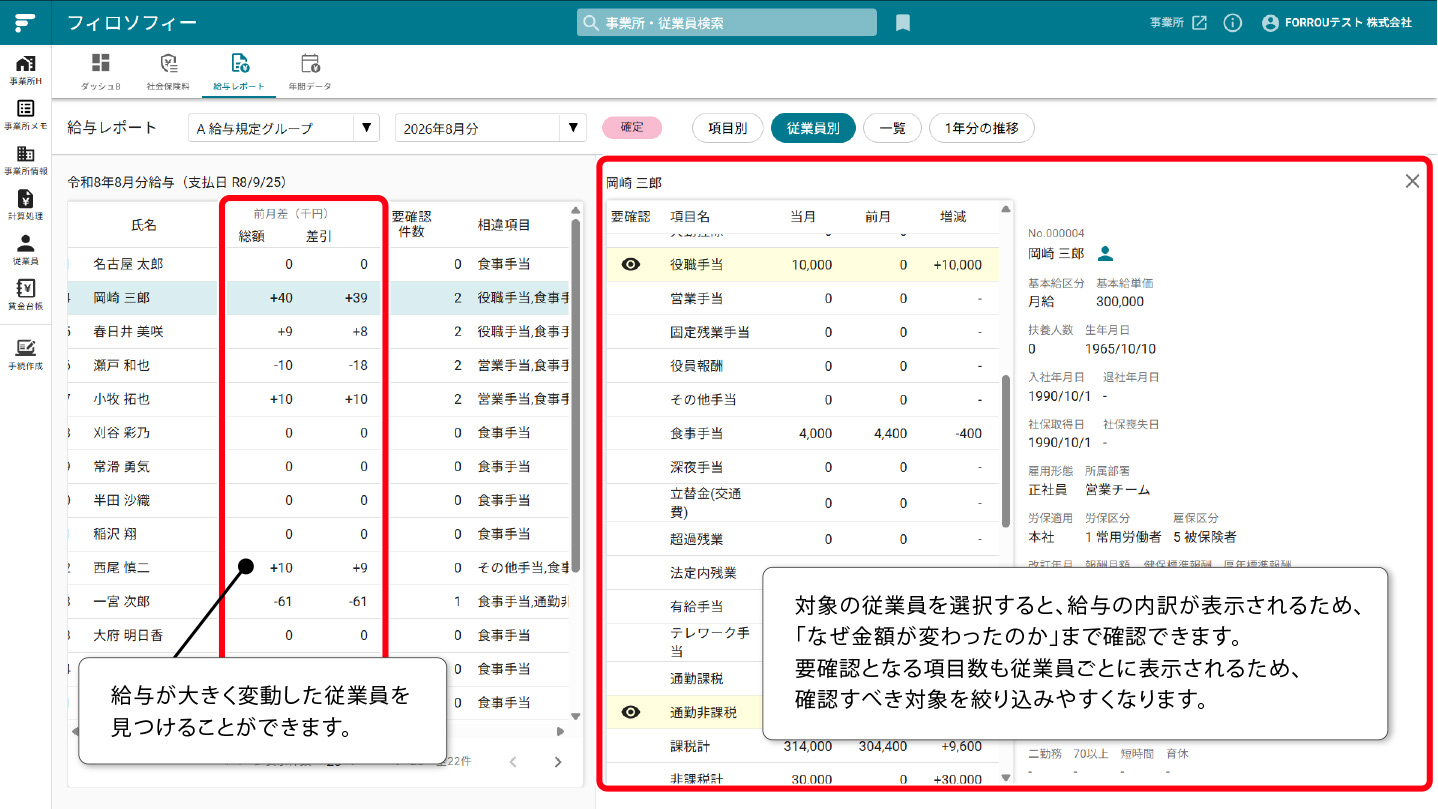The height and width of the screenshot is (809, 1438).
Task: Open the 事業所 external link in the header
Action: click(1178, 22)
